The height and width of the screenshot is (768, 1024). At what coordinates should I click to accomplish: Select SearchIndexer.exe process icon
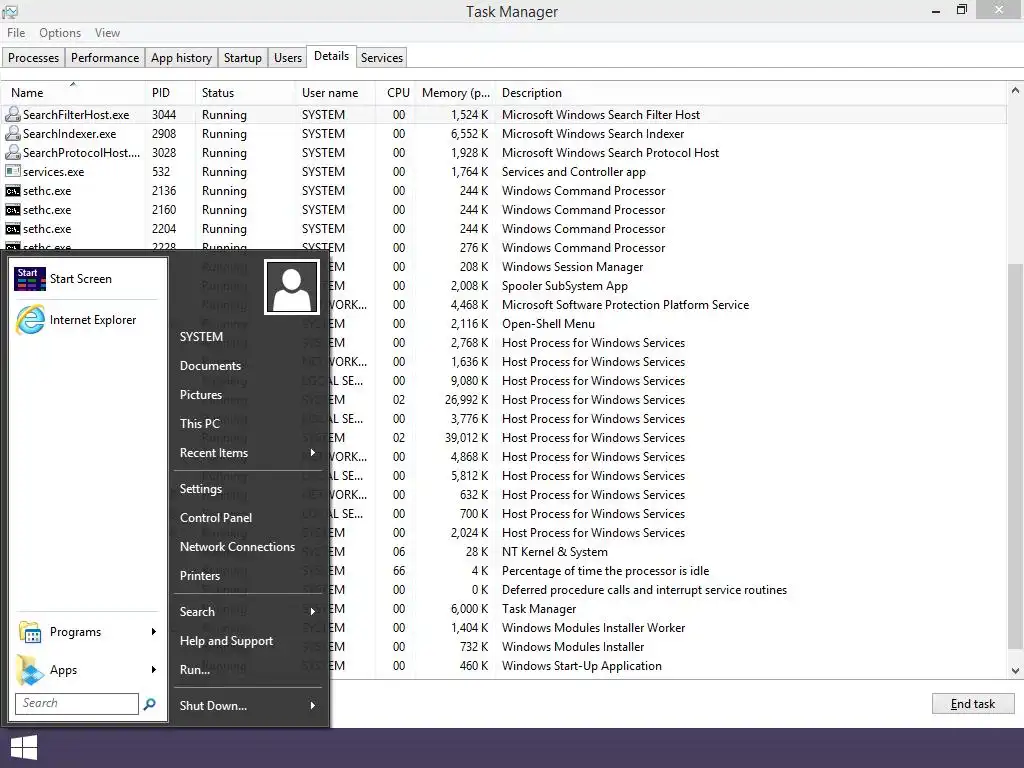(x=12, y=133)
